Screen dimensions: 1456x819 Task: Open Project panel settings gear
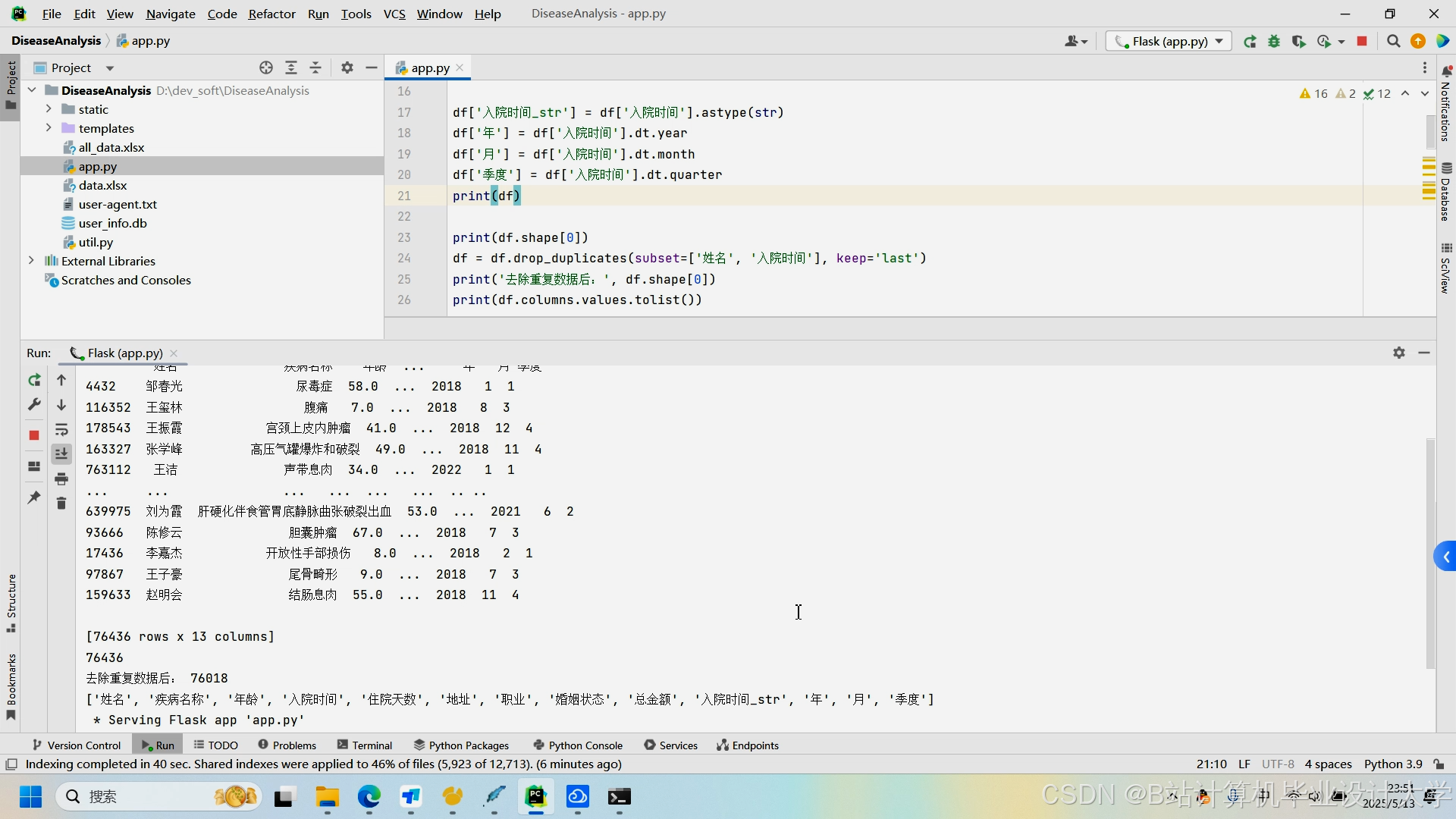click(x=347, y=67)
